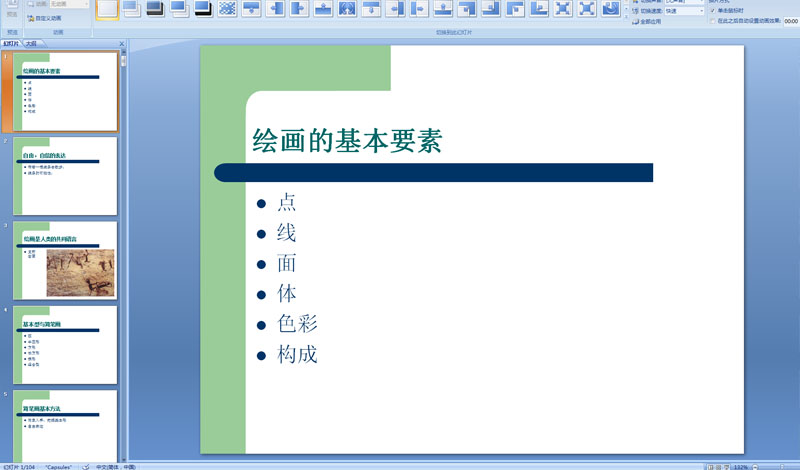800x470 pixels.
Task: Select slide 4 thumbnail 基本形与简笔画
Action: click(x=65, y=345)
